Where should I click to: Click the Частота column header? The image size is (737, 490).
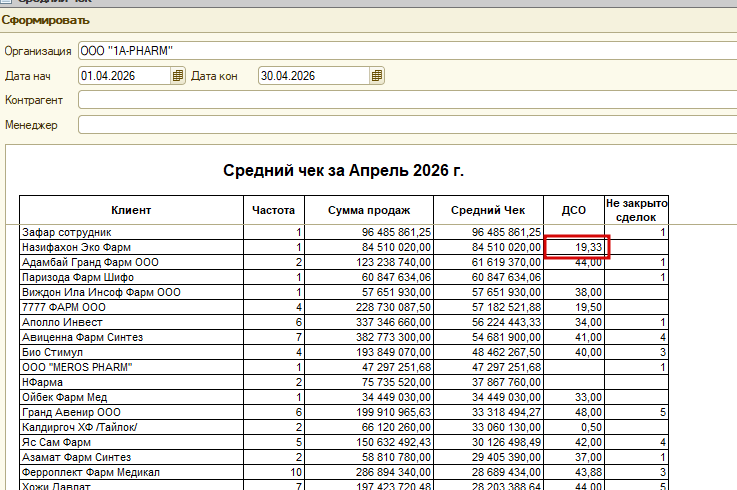[274, 210]
